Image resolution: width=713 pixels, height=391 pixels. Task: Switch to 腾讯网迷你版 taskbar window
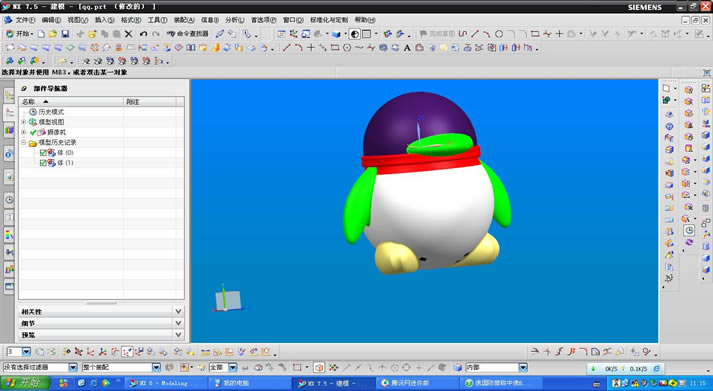(417, 383)
